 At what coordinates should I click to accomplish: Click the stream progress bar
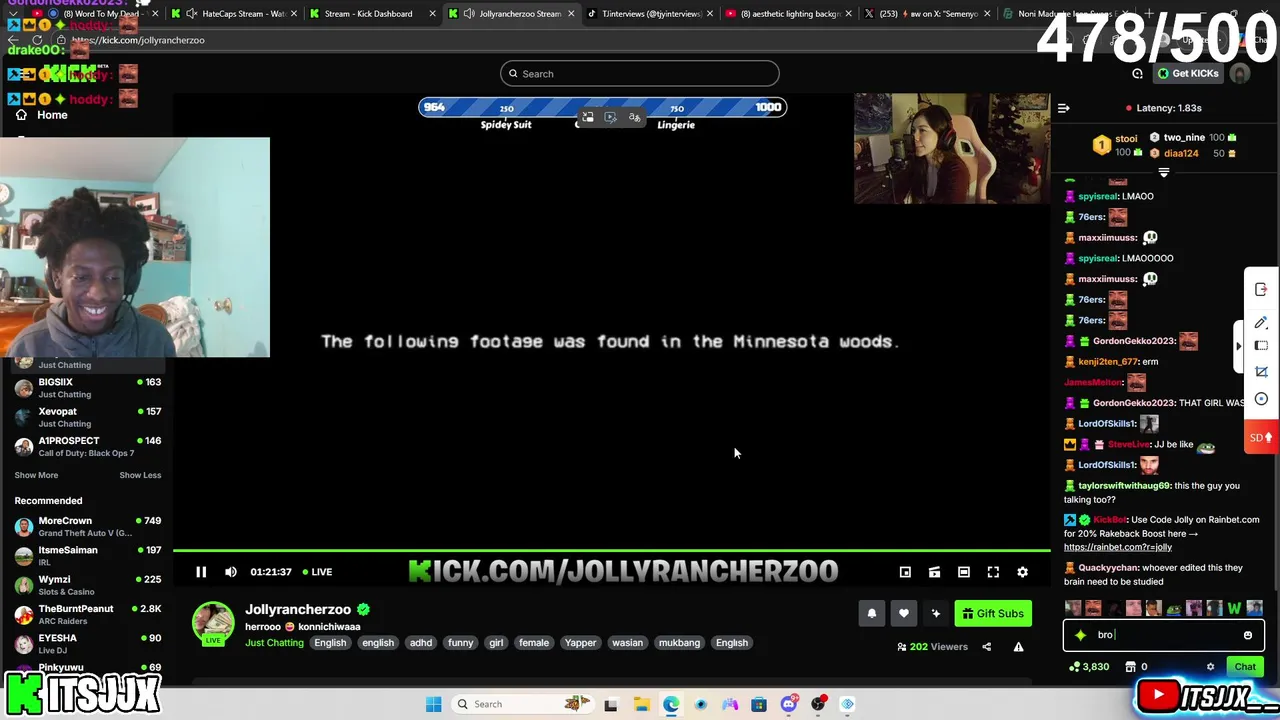pyautogui.click(x=611, y=551)
